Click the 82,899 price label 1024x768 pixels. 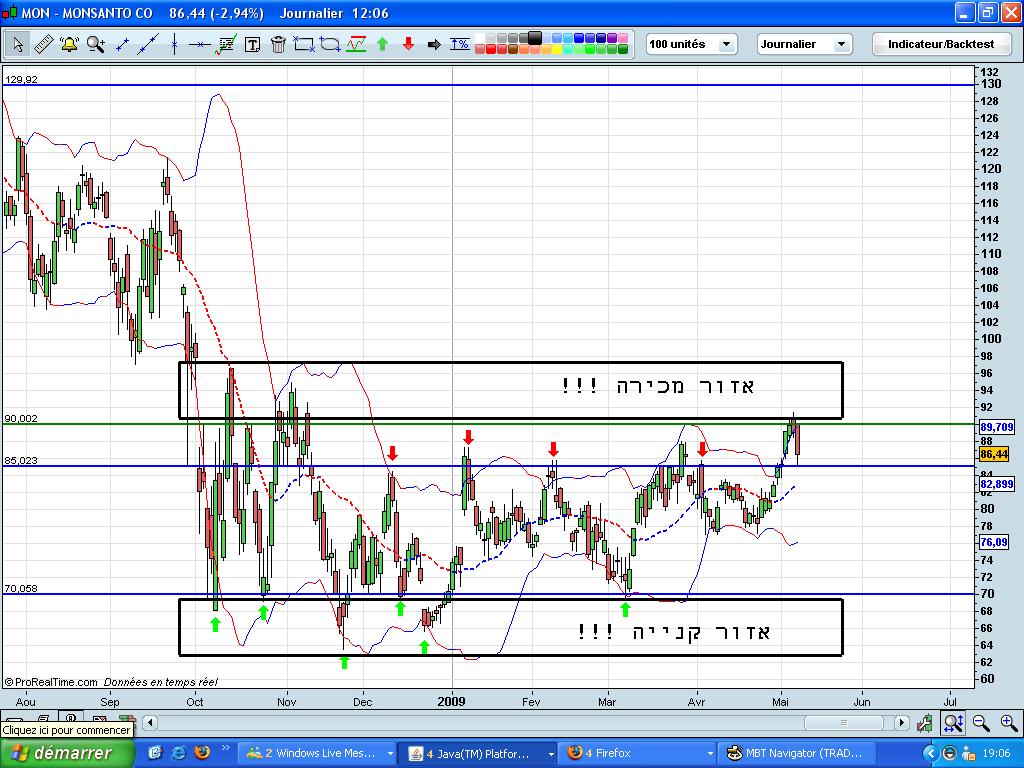pyautogui.click(x=997, y=484)
